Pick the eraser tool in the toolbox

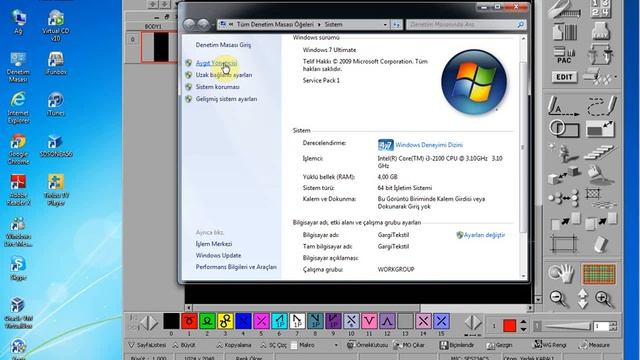click(x=601, y=244)
